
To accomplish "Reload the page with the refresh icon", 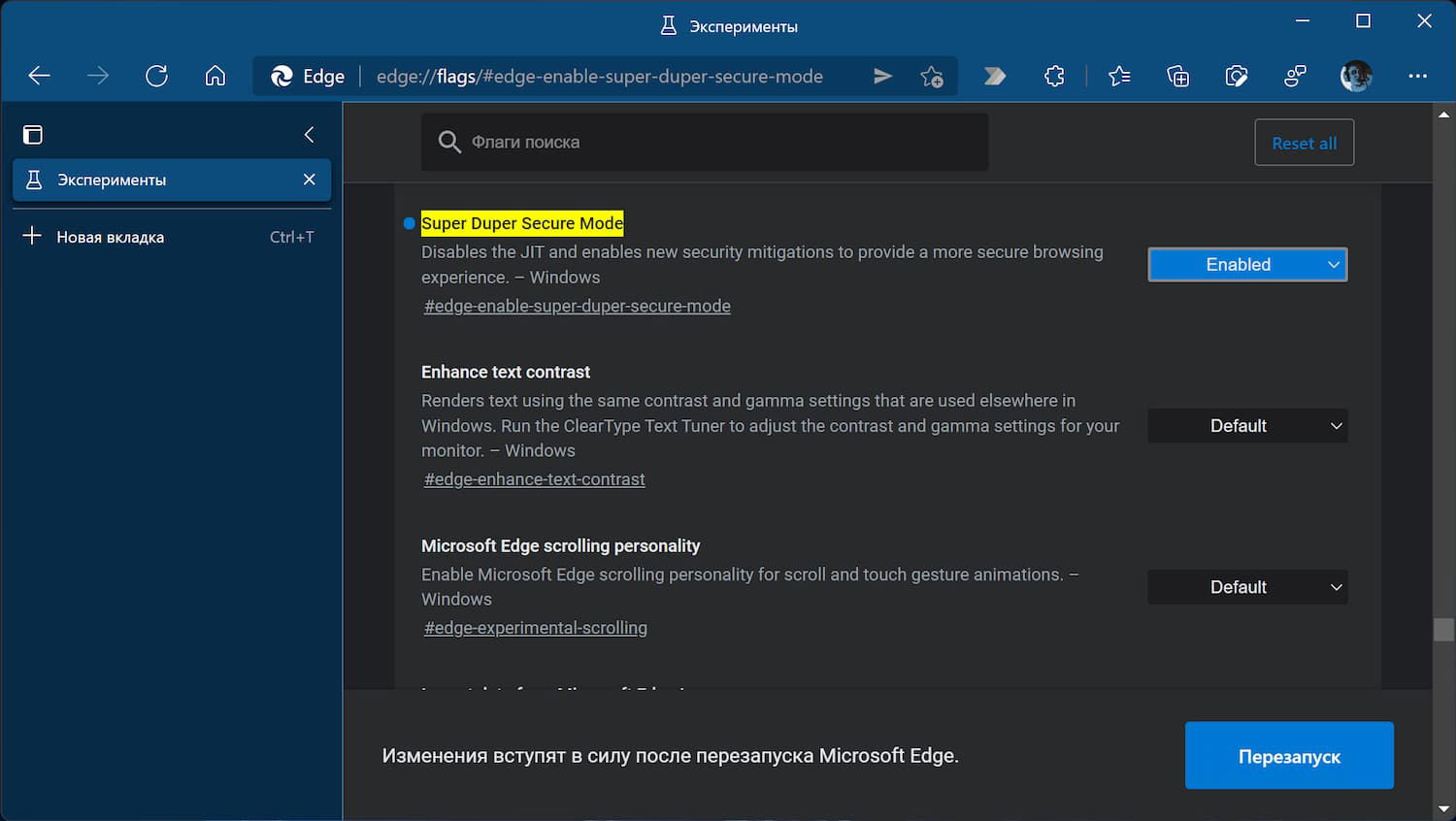I will [x=156, y=76].
